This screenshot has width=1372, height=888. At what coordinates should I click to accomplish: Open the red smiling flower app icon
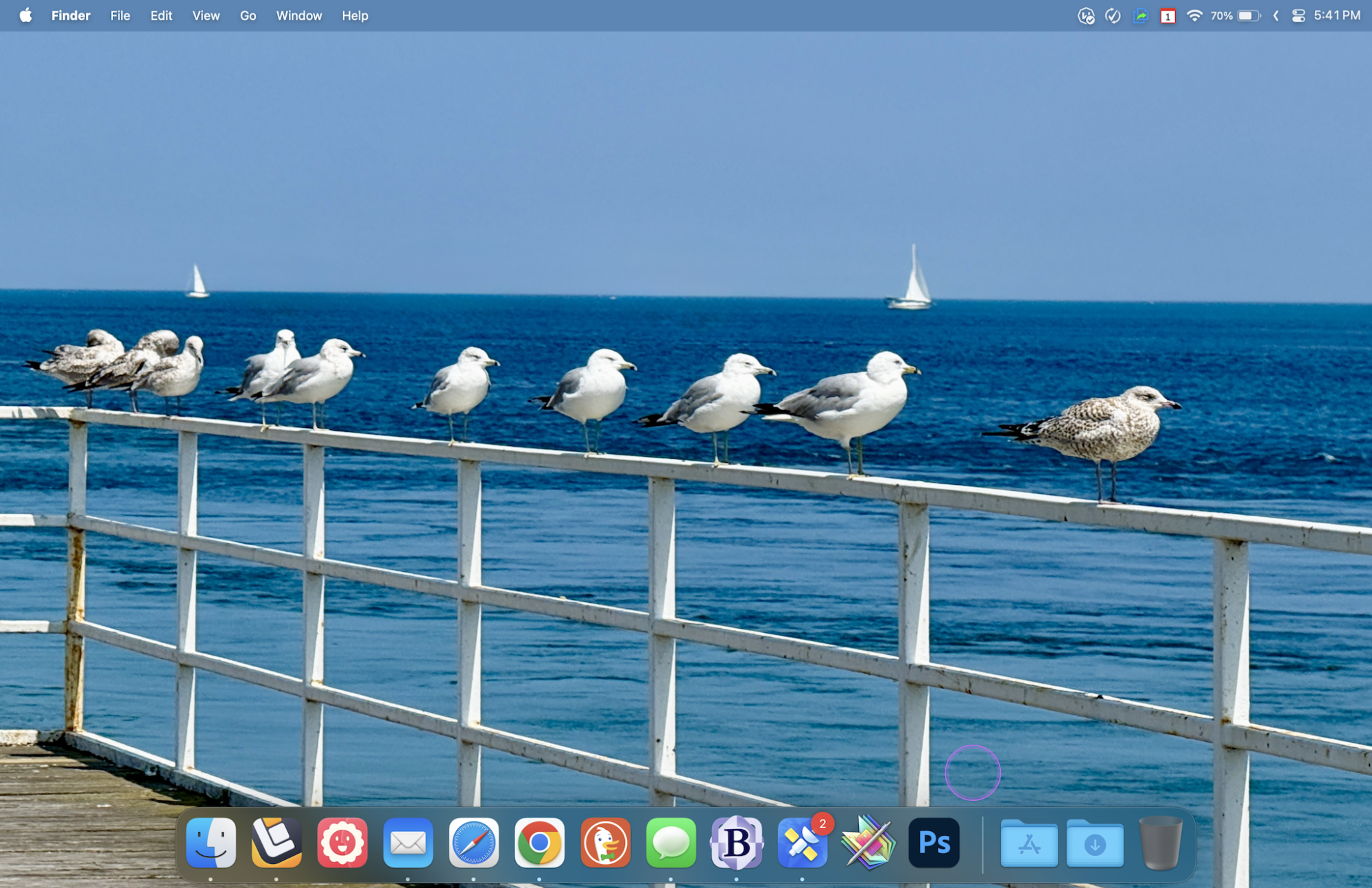(x=342, y=843)
